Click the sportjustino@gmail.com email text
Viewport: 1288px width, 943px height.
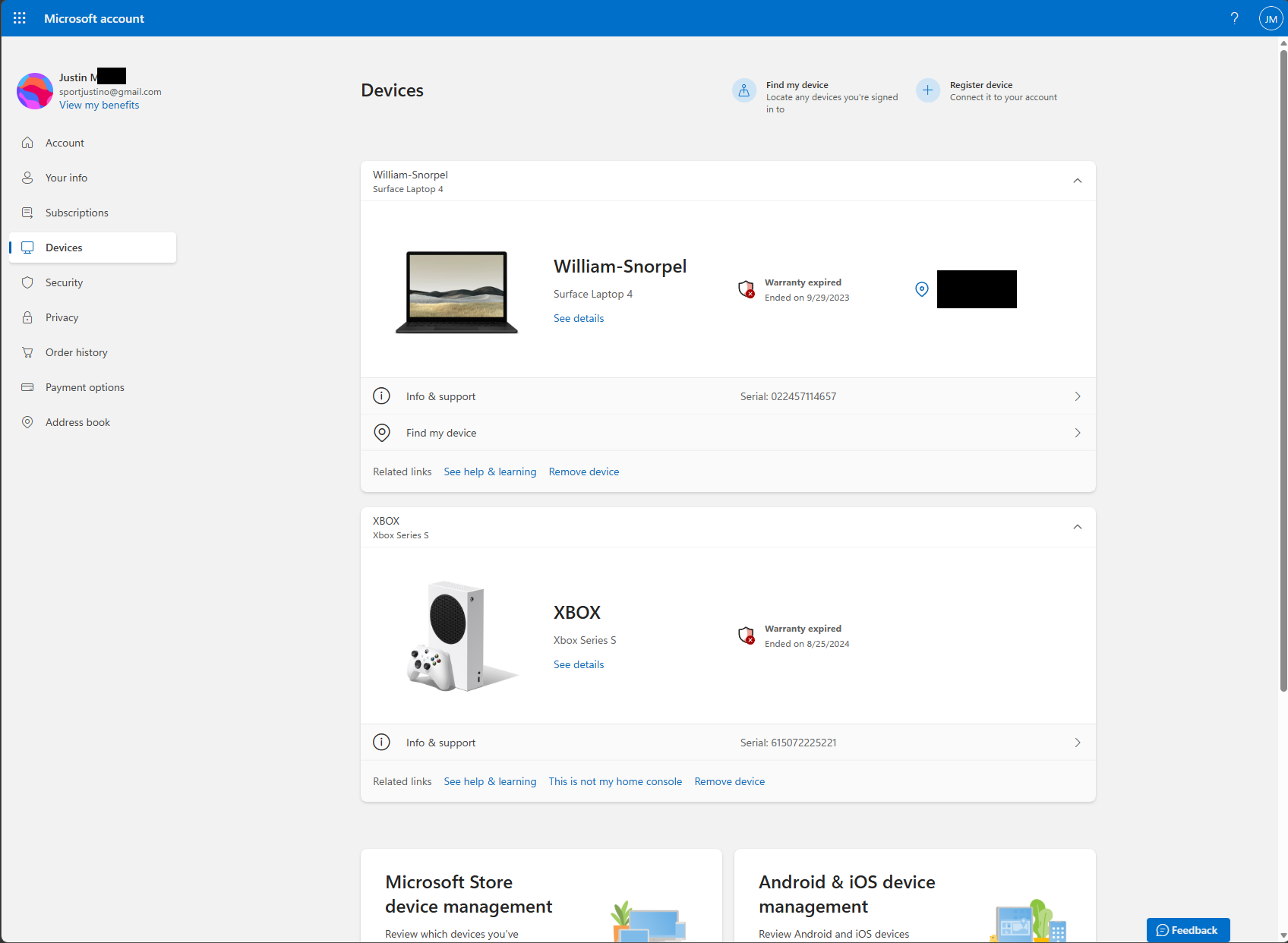pyautogui.click(x=110, y=92)
